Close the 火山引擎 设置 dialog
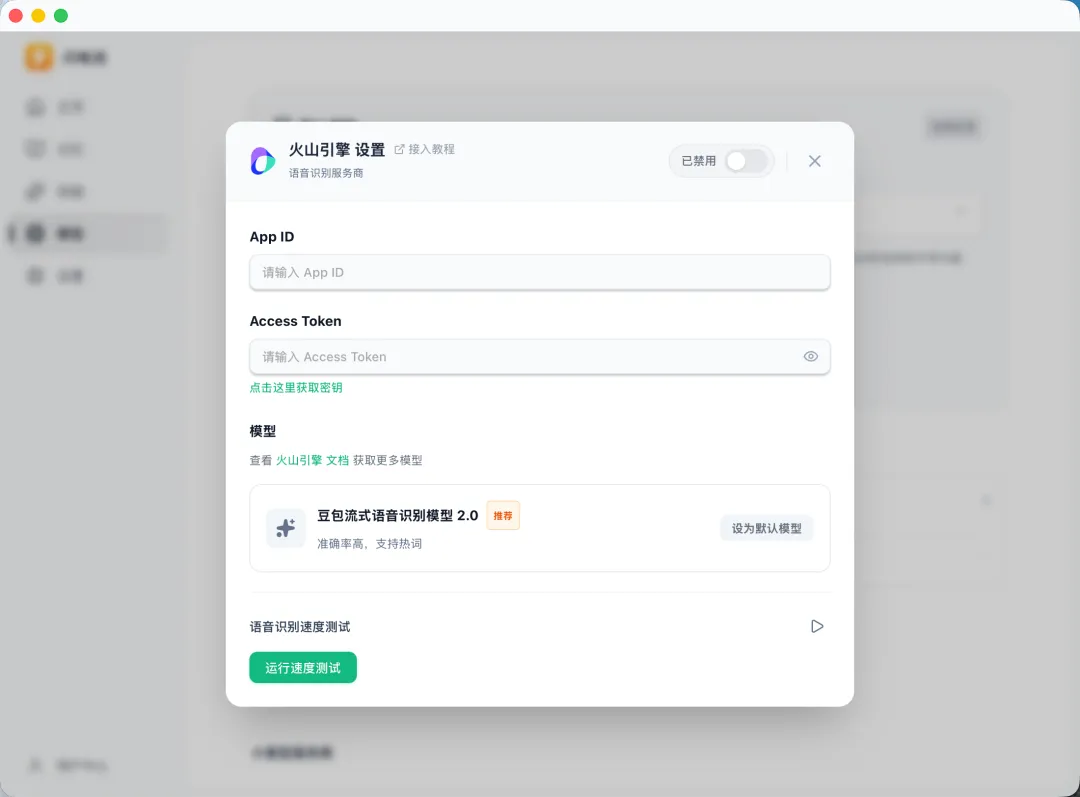 (x=814, y=161)
